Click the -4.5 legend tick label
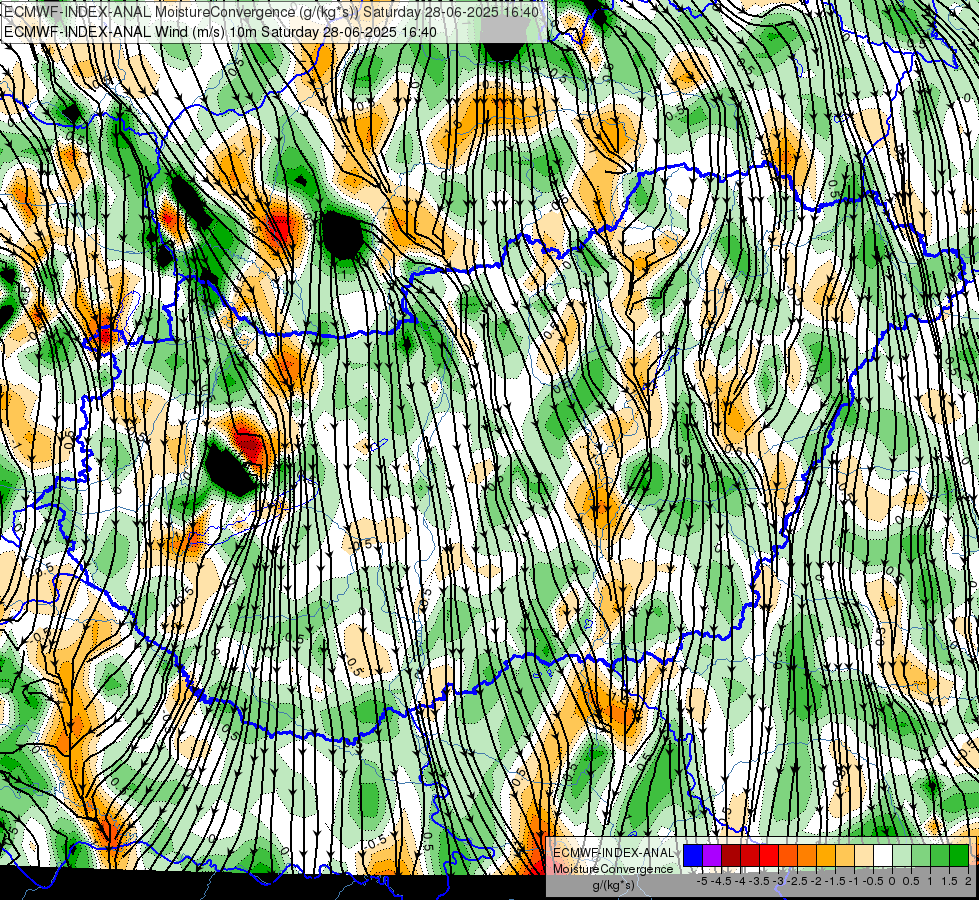Image resolution: width=979 pixels, height=900 pixels. click(721, 881)
